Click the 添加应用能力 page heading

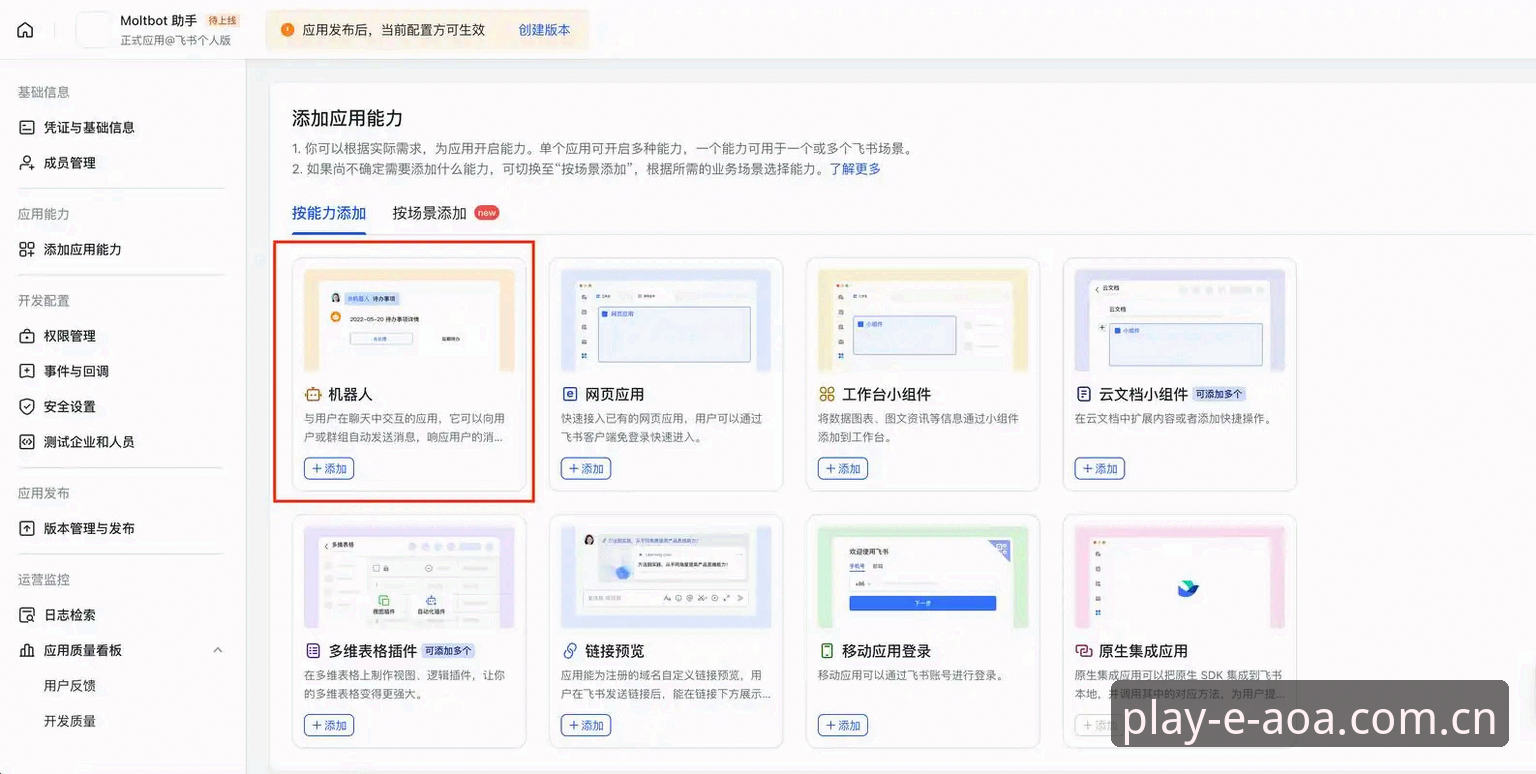coord(347,118)
